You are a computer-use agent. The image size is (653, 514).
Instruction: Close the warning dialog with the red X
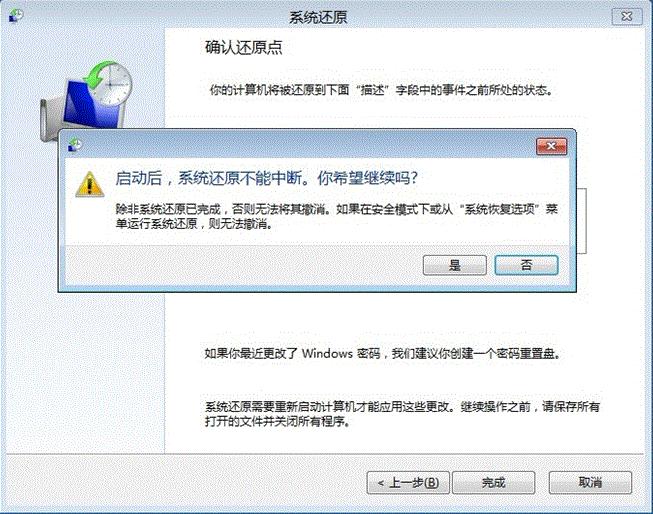(551, 146)
